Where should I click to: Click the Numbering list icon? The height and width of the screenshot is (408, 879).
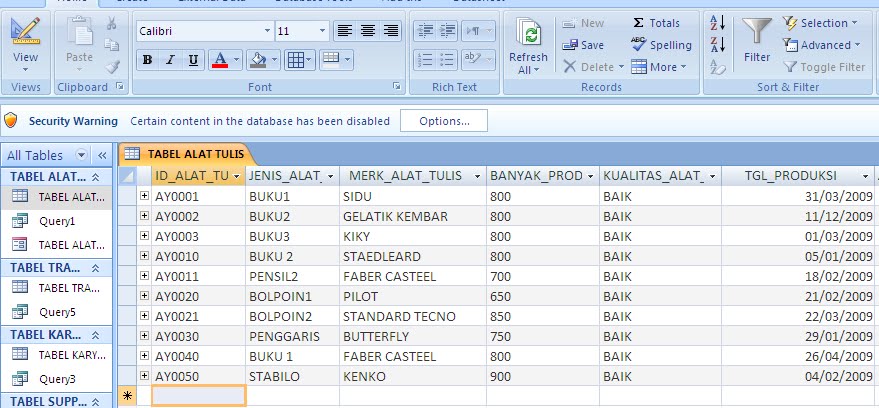pos(425,60)
